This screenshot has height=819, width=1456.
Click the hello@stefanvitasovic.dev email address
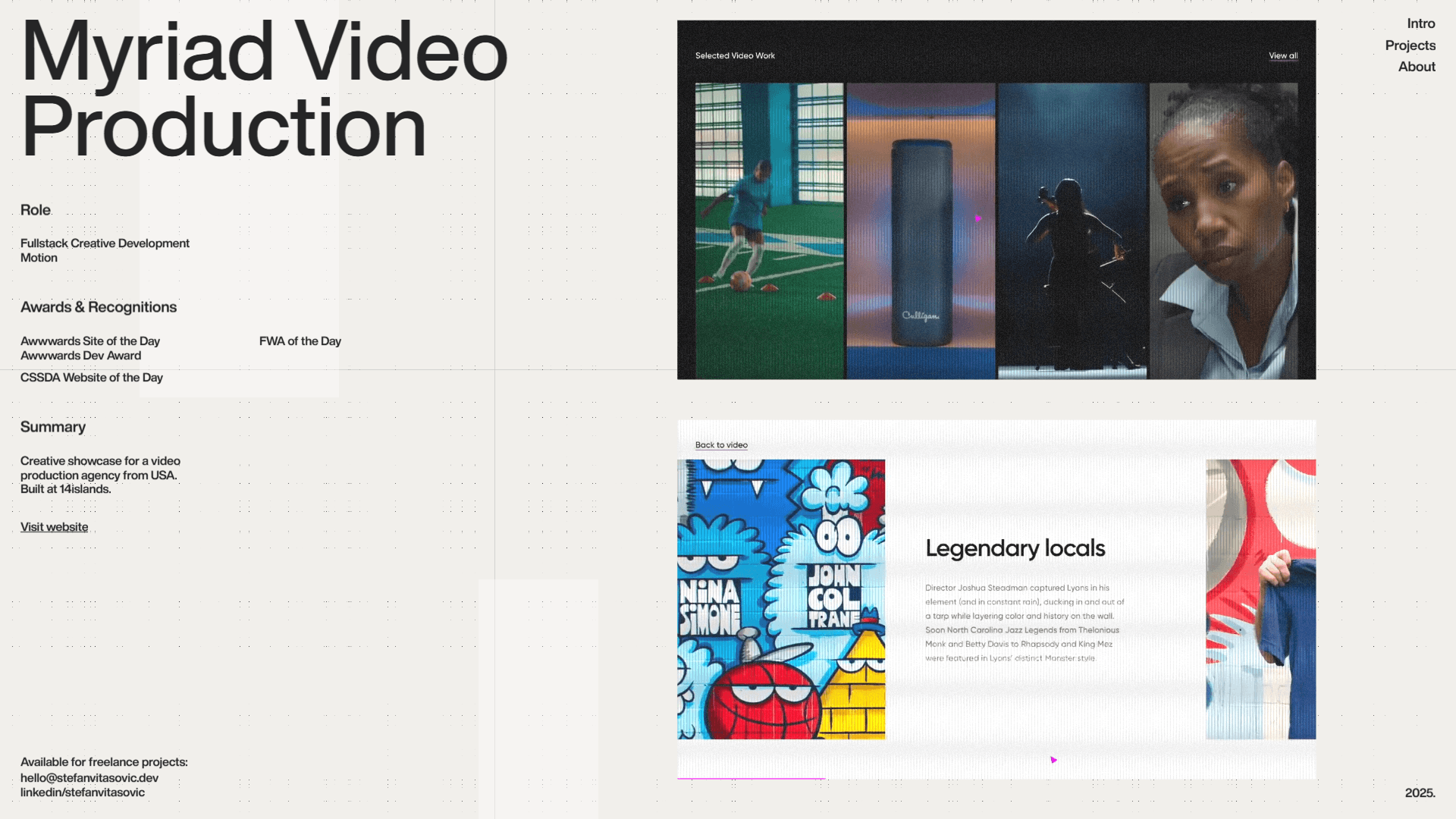[x=89, y=777]
